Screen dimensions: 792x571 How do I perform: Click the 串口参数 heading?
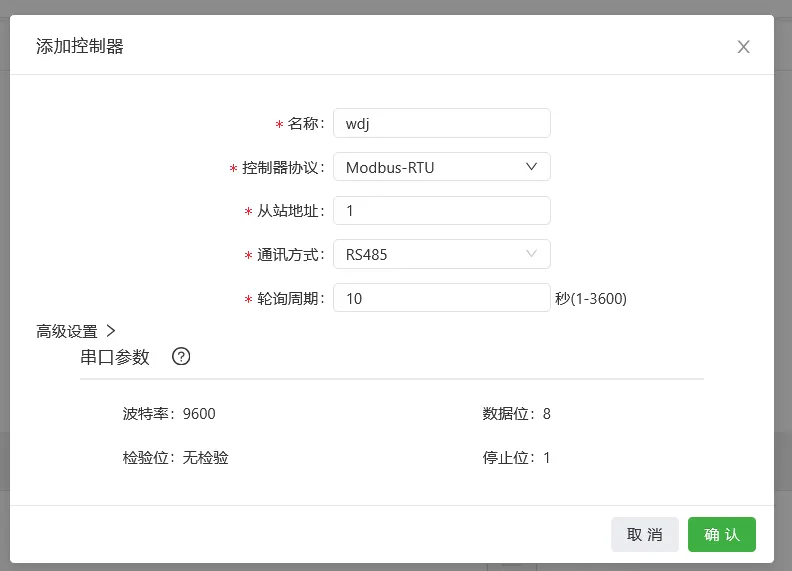click(x=115, y=357)
